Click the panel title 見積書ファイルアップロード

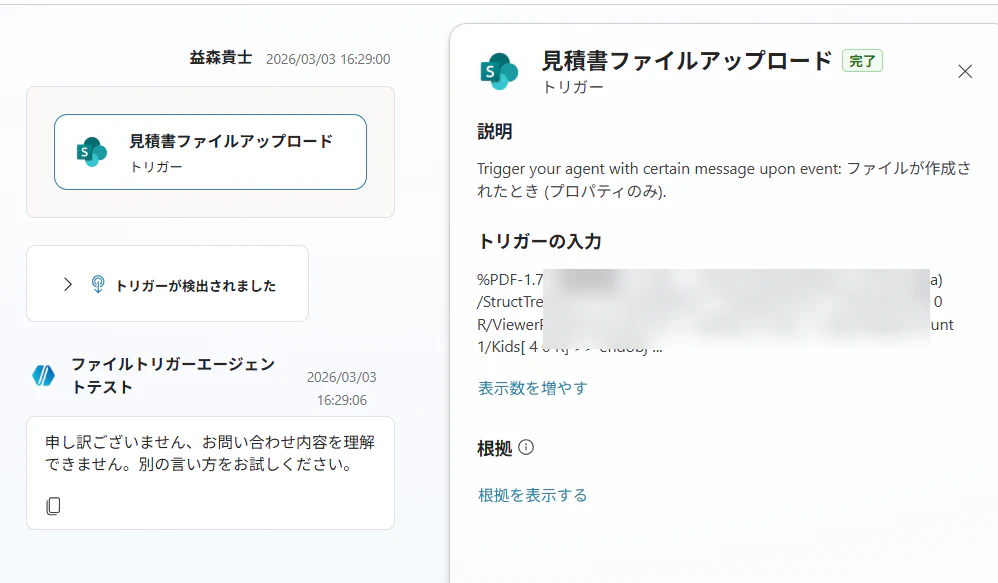pyautogui.click(x=687, y=61)
